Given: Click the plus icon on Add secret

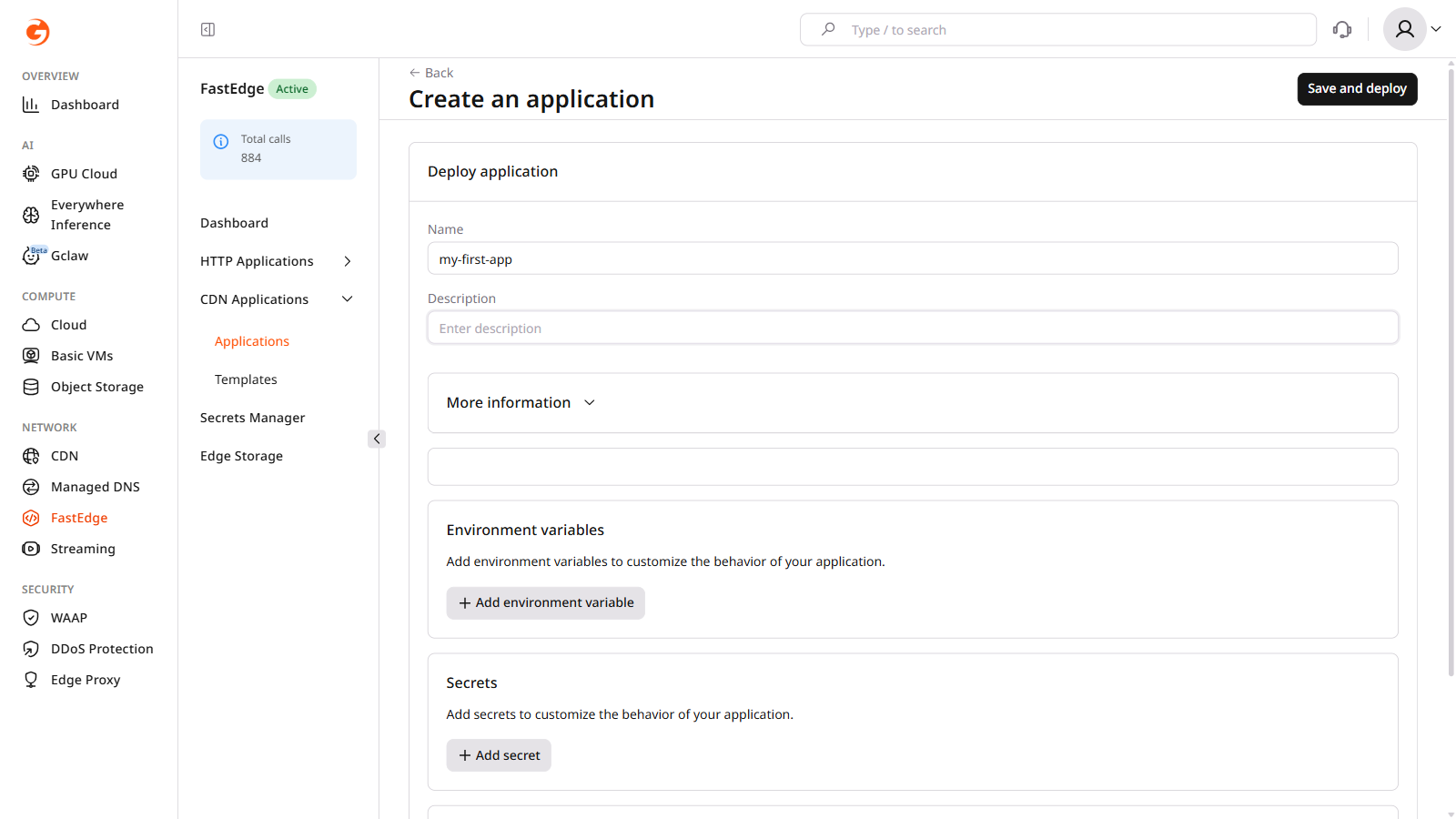Looking at the screenshot, I should click(x=465, y=755).
